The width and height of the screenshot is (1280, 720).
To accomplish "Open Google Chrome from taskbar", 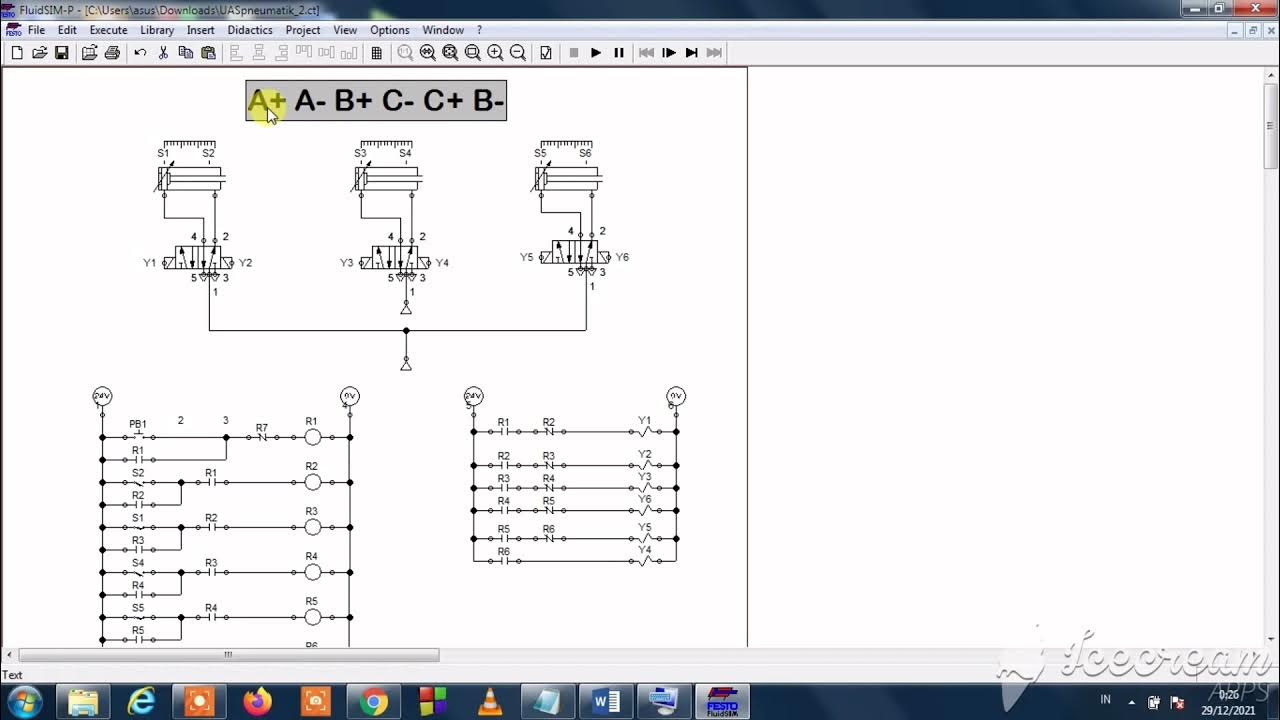I will pos(374,701).
